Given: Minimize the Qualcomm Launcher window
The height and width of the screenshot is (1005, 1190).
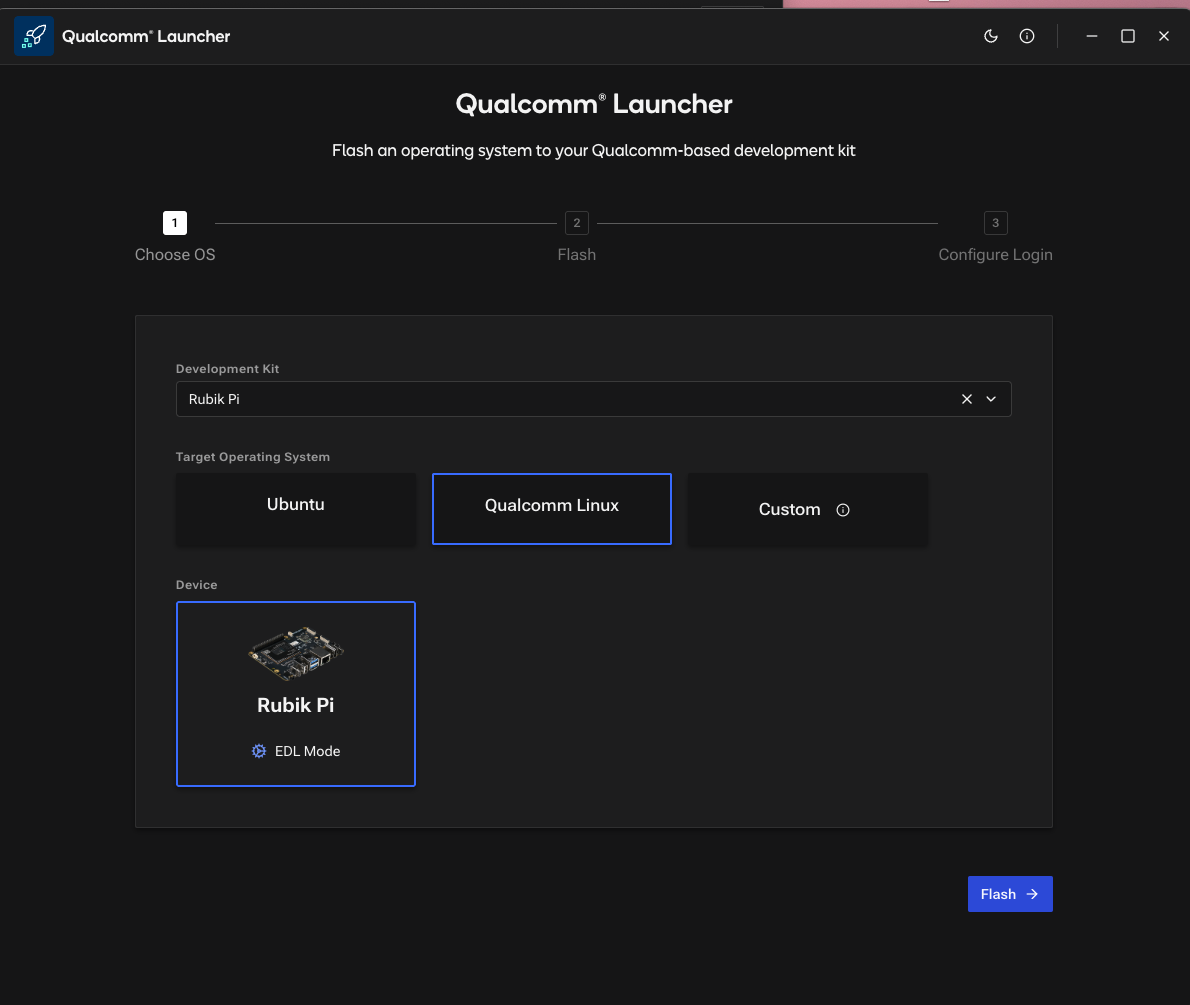Looking at the screenshot, I should click(x=1091, y=36).
